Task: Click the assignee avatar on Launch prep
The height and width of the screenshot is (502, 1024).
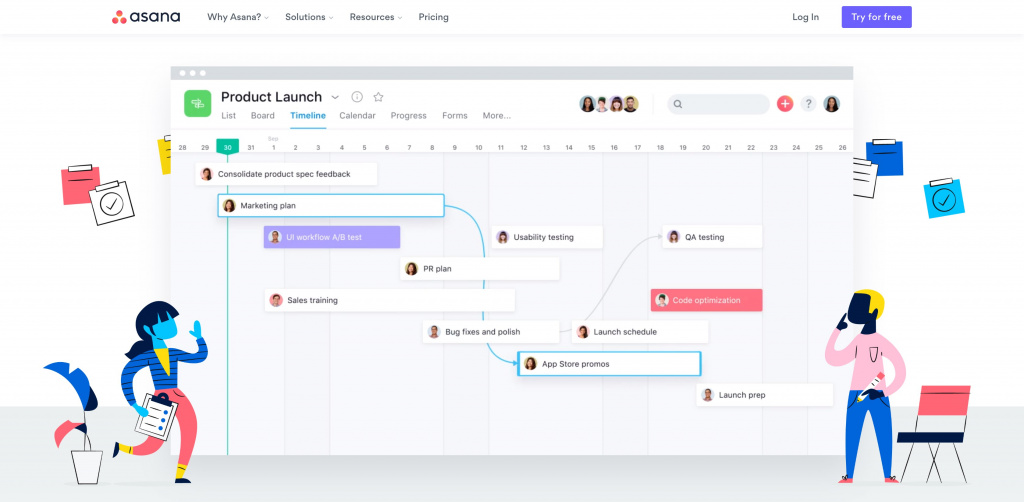Action: (707, 395)
